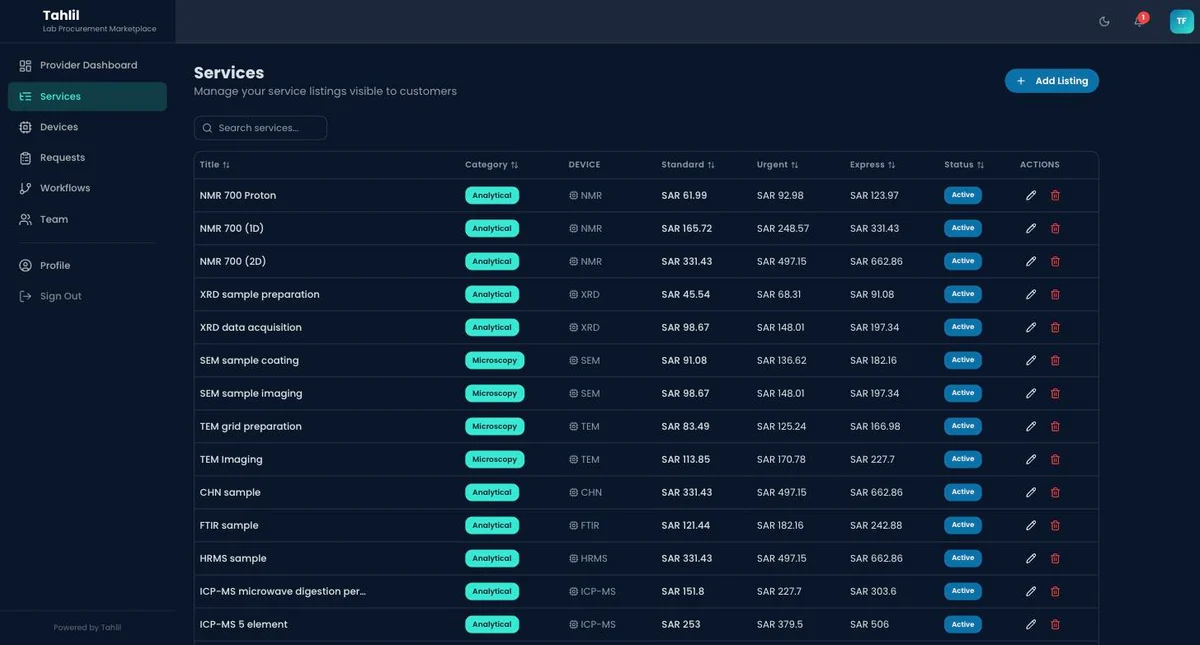
Task: Delete XRD data acquisition listing
Action: (x=1055, y=327)
